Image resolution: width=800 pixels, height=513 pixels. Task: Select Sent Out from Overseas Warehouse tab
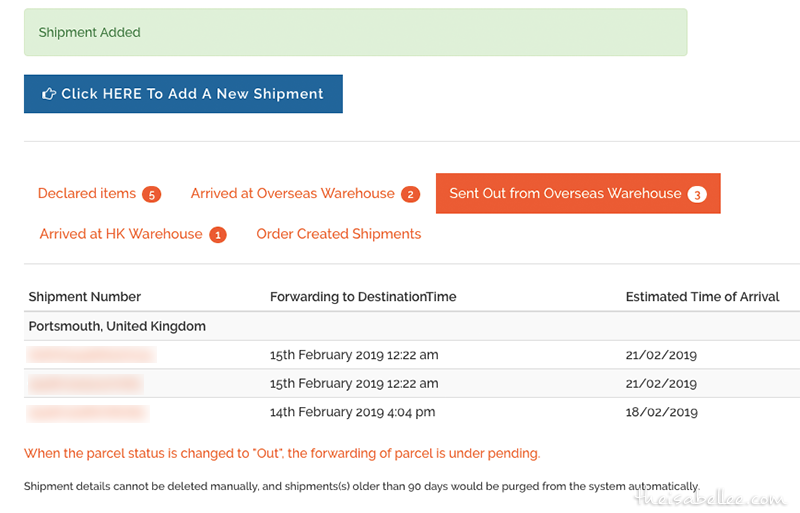[x=578, y=193]
